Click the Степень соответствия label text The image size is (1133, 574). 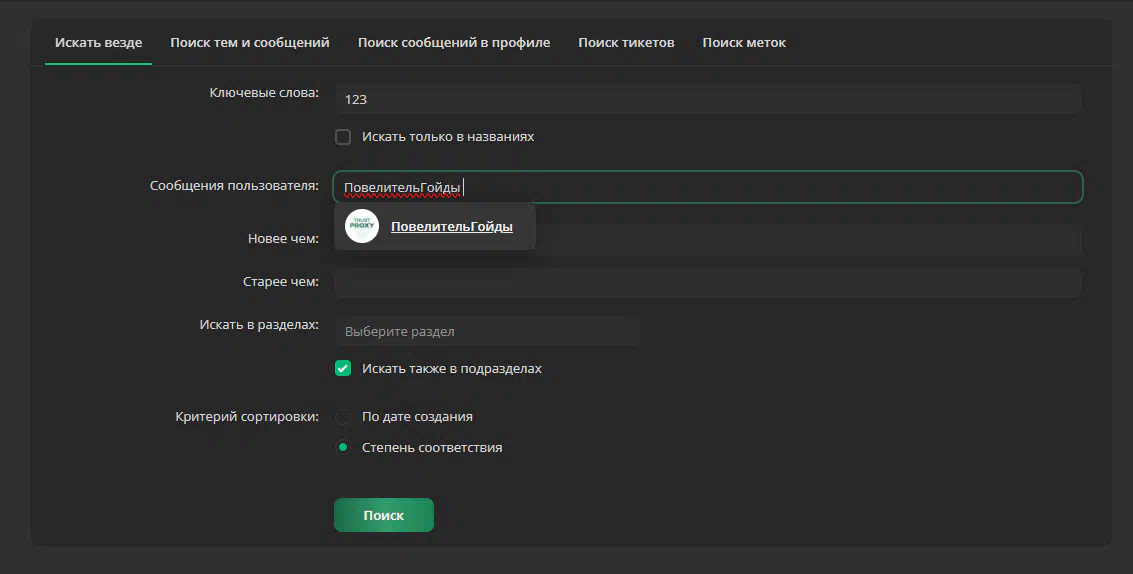(432, 447)
